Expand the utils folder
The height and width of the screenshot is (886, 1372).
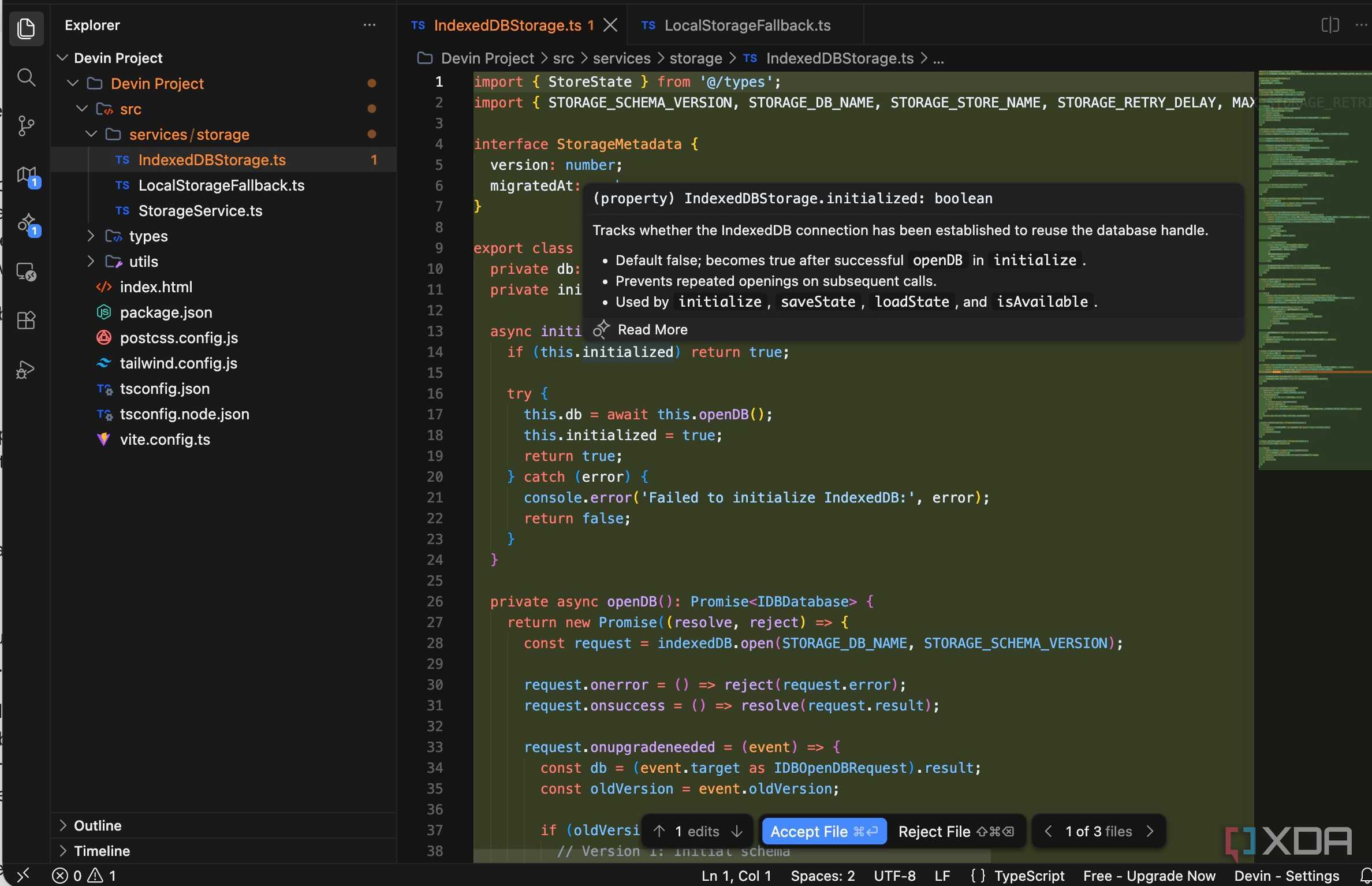pos(91,261)
